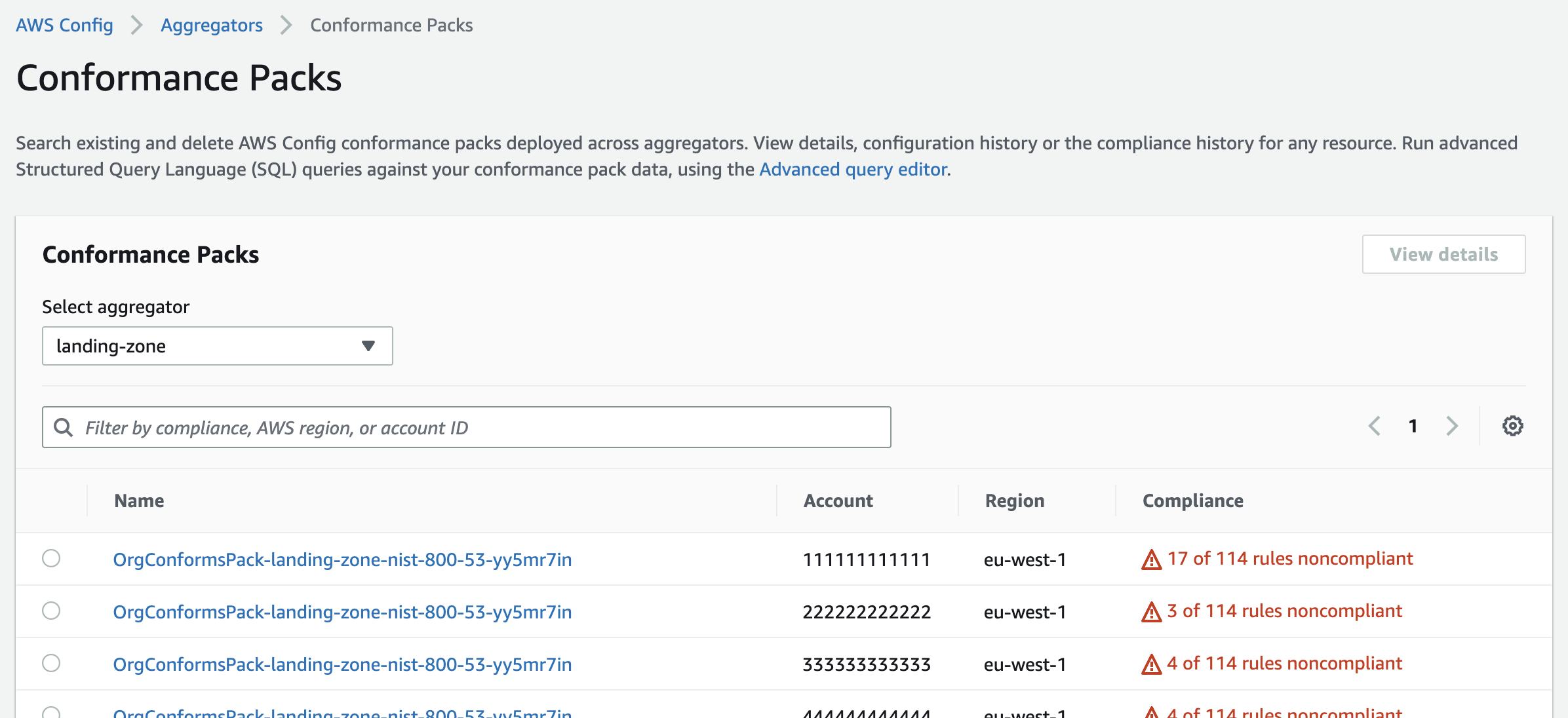Select radio button for account 333333333333
This screenshot has height=718, width=1568.
click(51, 663)
